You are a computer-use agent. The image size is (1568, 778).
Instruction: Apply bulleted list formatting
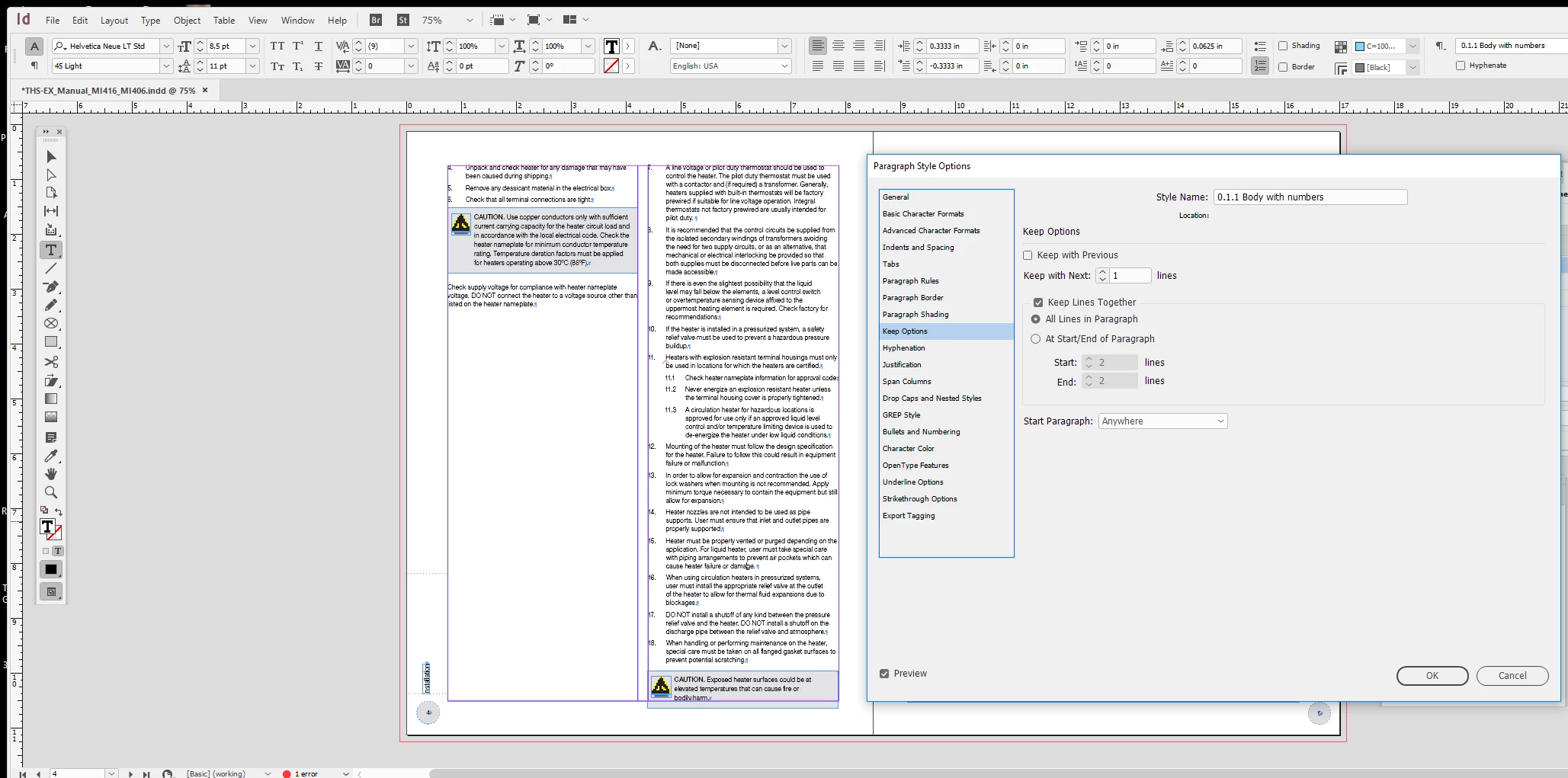click(x=1260, y=46)
